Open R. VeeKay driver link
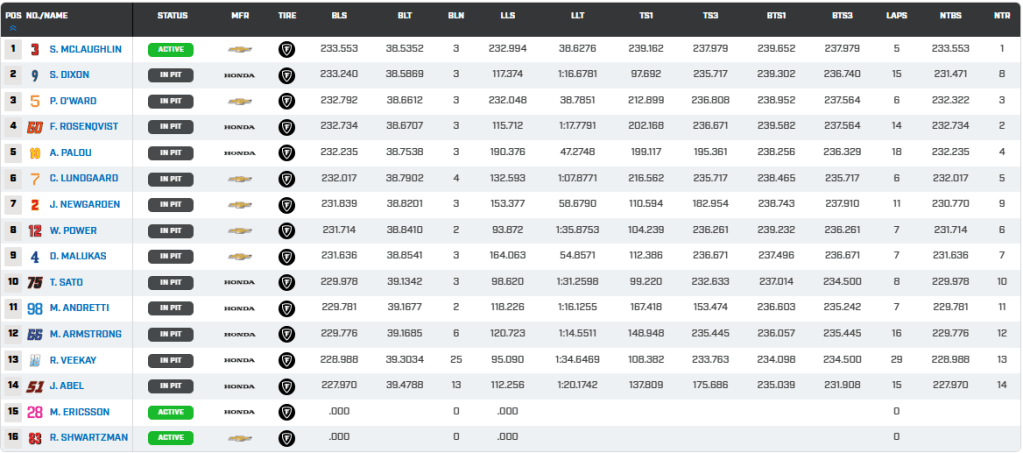 pos(73,360)
